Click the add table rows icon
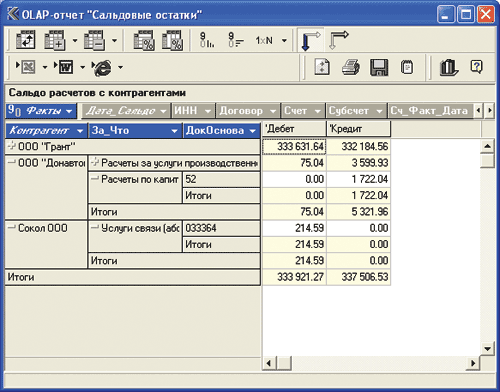500x392 pixels. [x=54, y=40]
